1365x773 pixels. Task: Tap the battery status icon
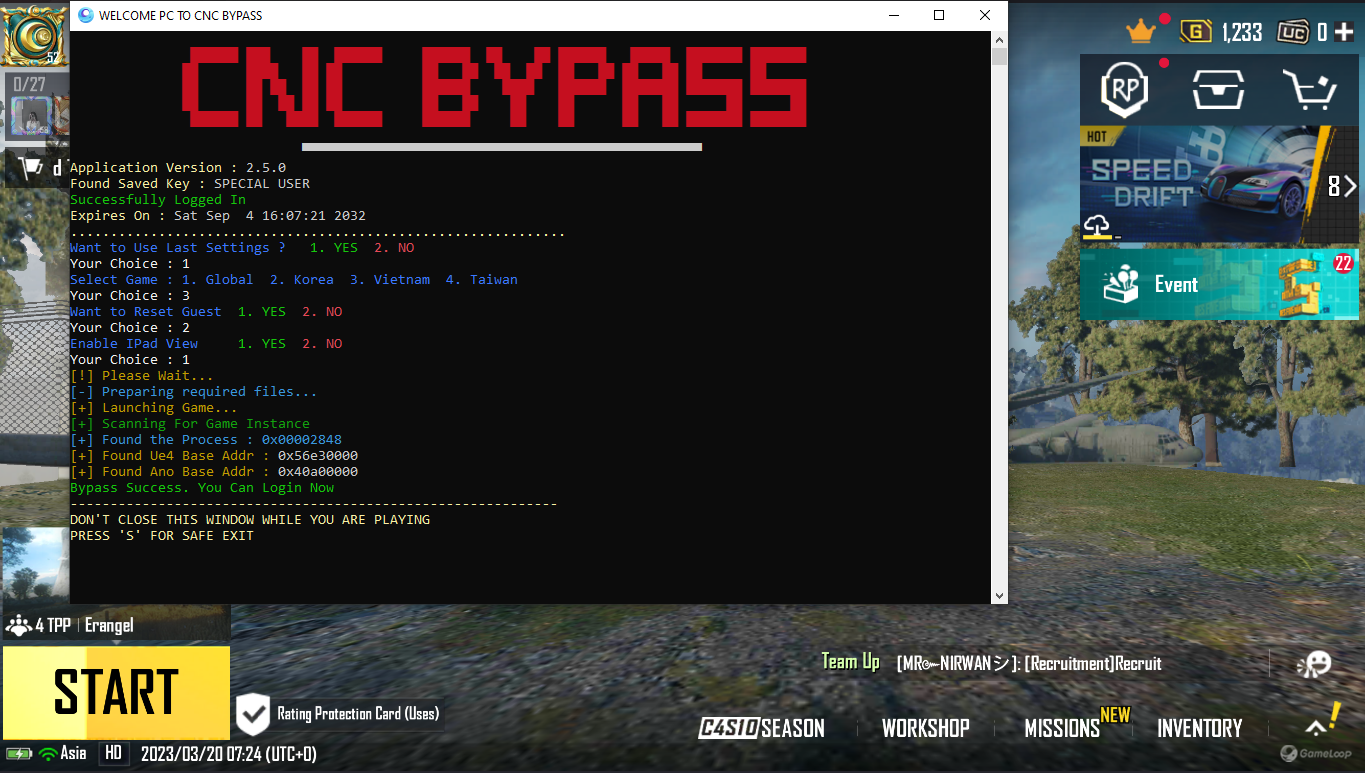tap(18, 753)
